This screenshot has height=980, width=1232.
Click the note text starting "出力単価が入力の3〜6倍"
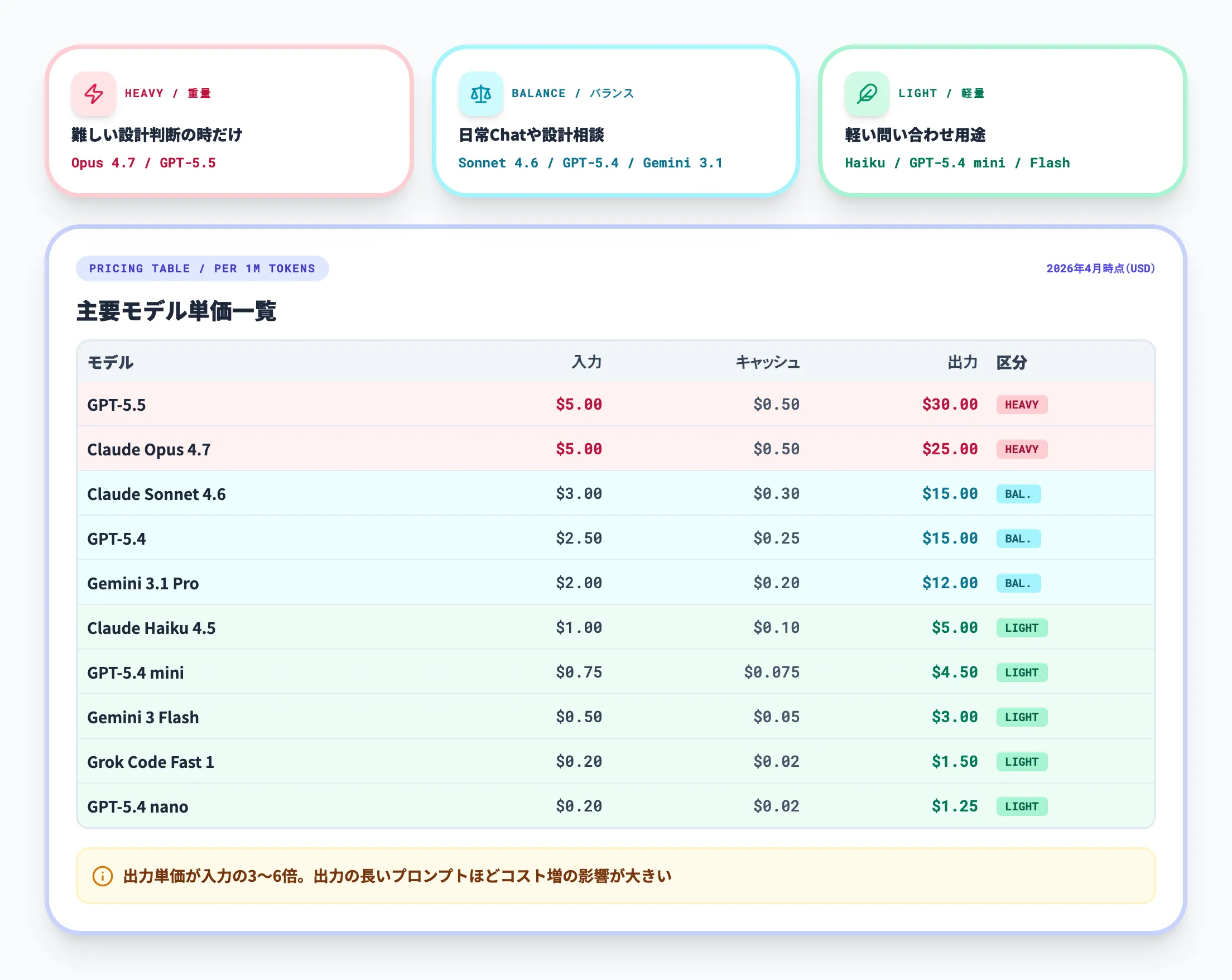click(397, 876)
